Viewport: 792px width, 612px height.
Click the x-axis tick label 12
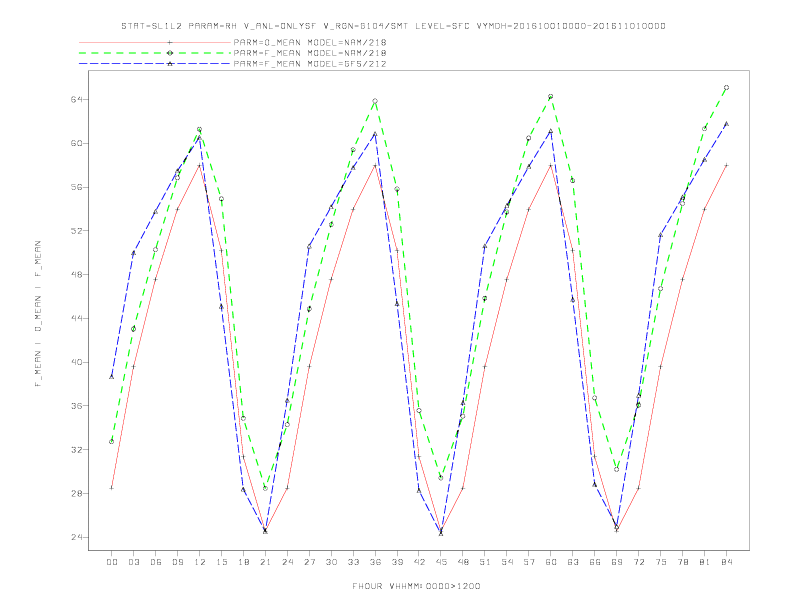tap(200, 562)
